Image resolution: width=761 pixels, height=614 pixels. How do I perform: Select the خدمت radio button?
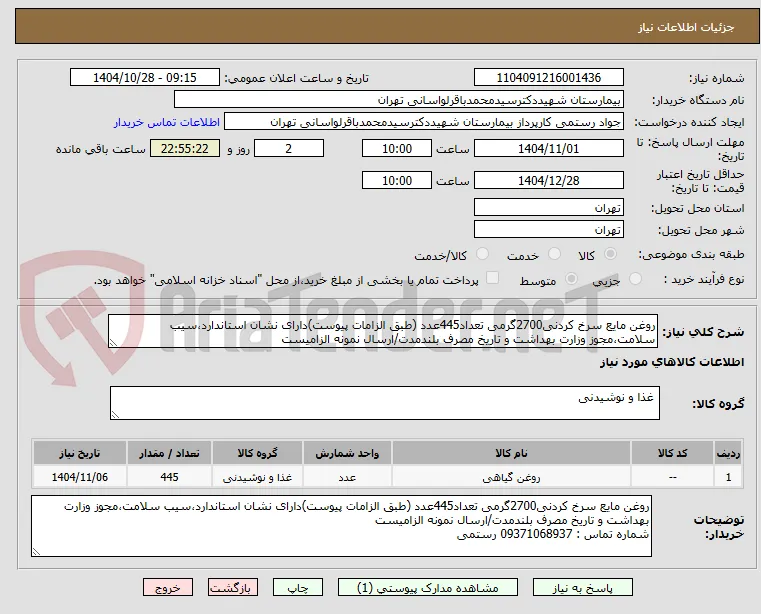(x=554, y=254)
